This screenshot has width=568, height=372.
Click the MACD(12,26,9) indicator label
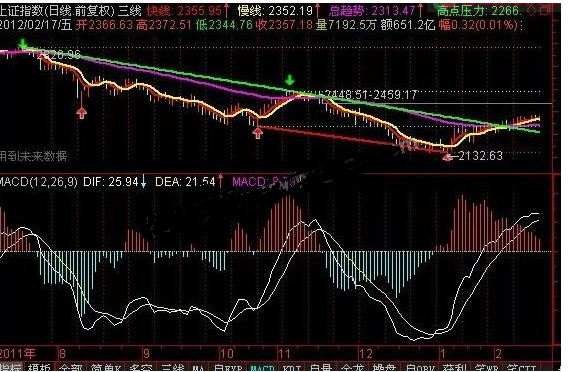38,181
